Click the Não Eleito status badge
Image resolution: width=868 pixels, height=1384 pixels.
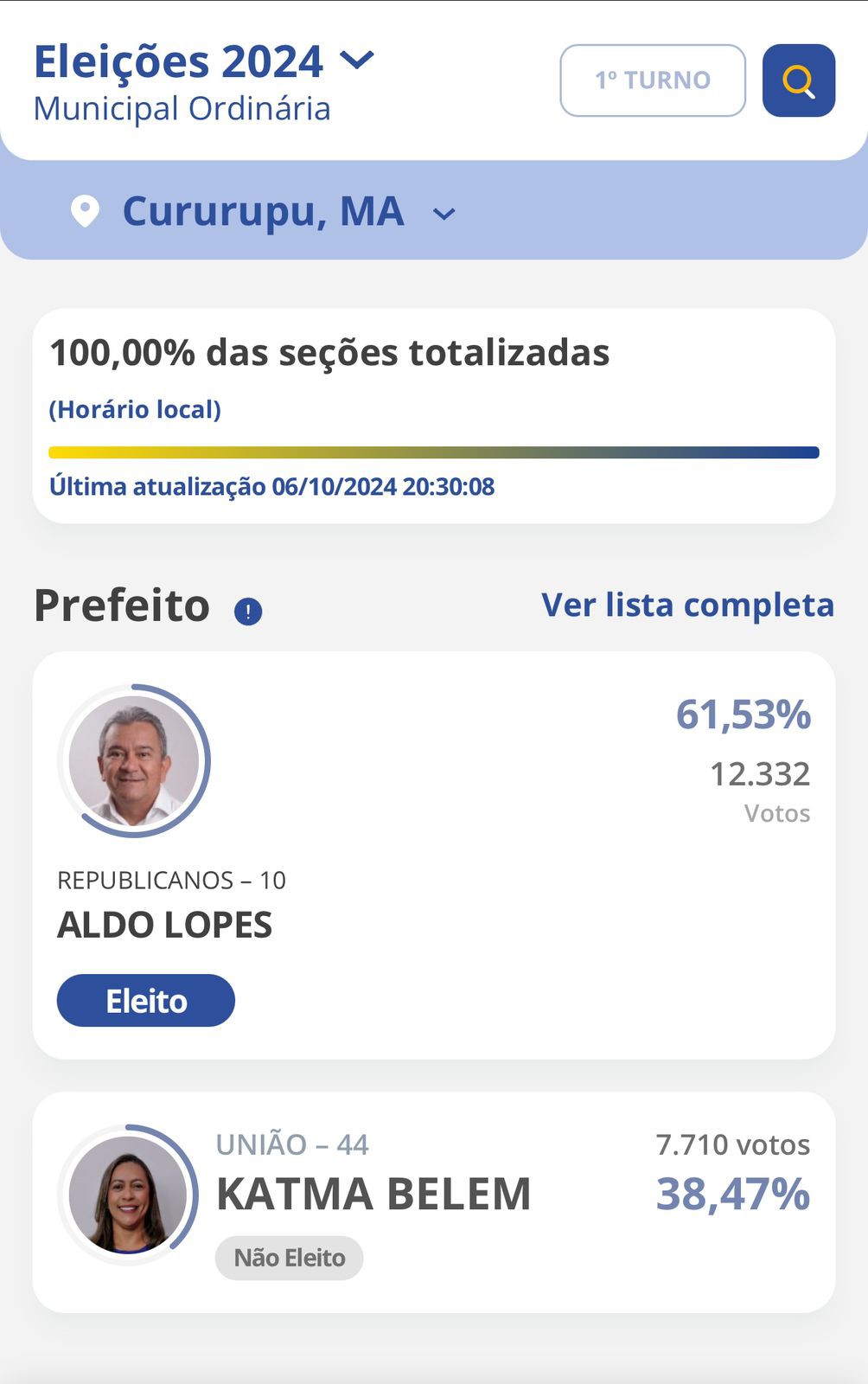click(x=290, y=1258)
